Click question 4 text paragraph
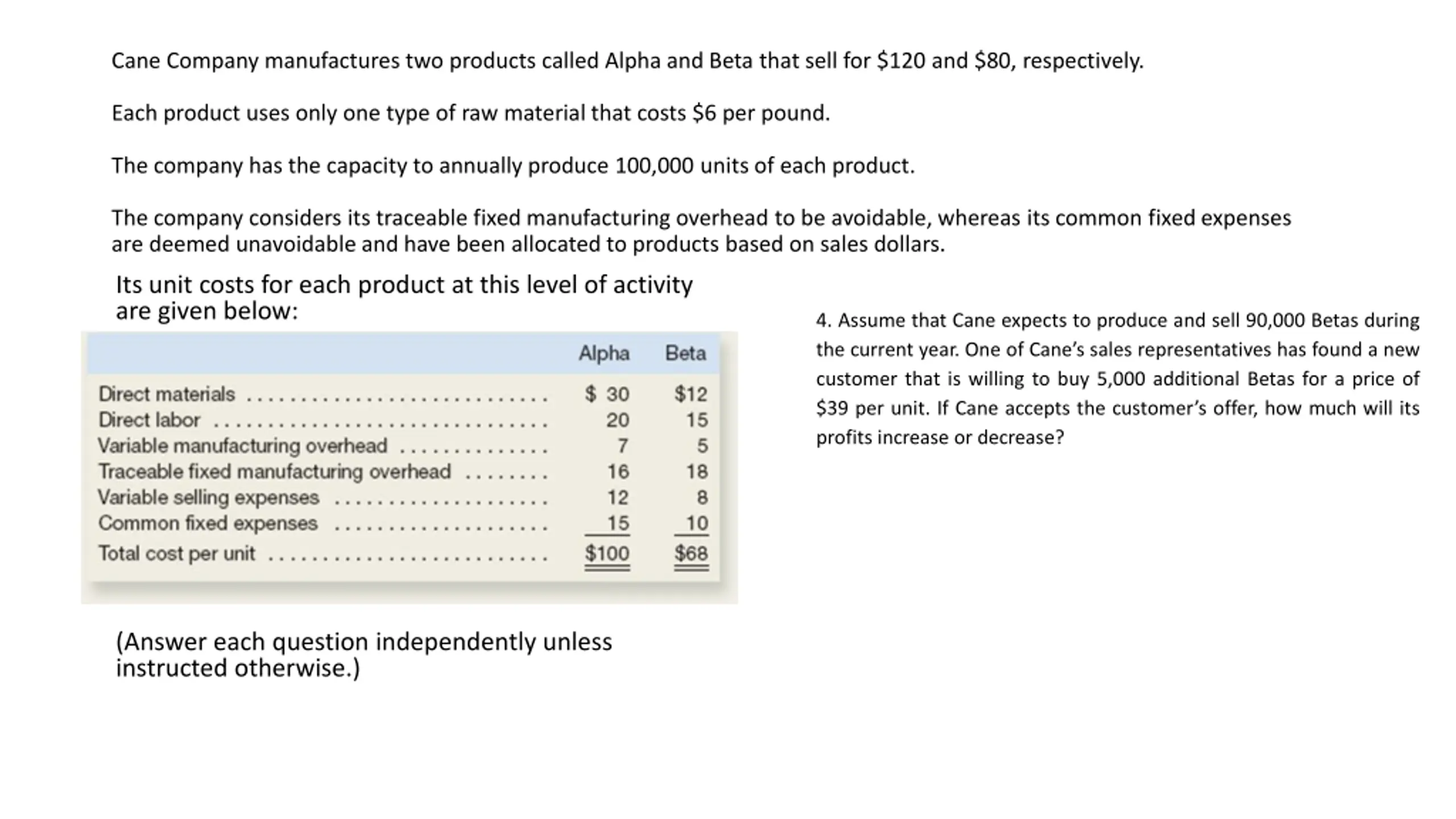Screen dimensions: 1456x819 (1118, 379)
